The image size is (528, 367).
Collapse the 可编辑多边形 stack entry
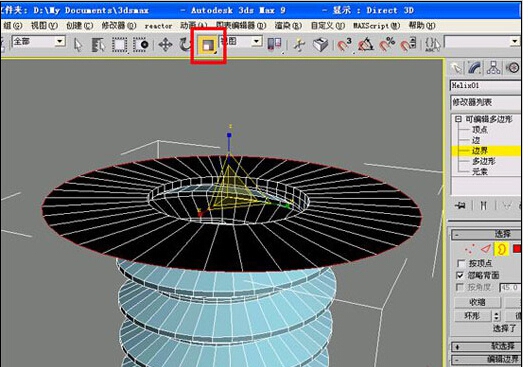click(x=458, y=119)
